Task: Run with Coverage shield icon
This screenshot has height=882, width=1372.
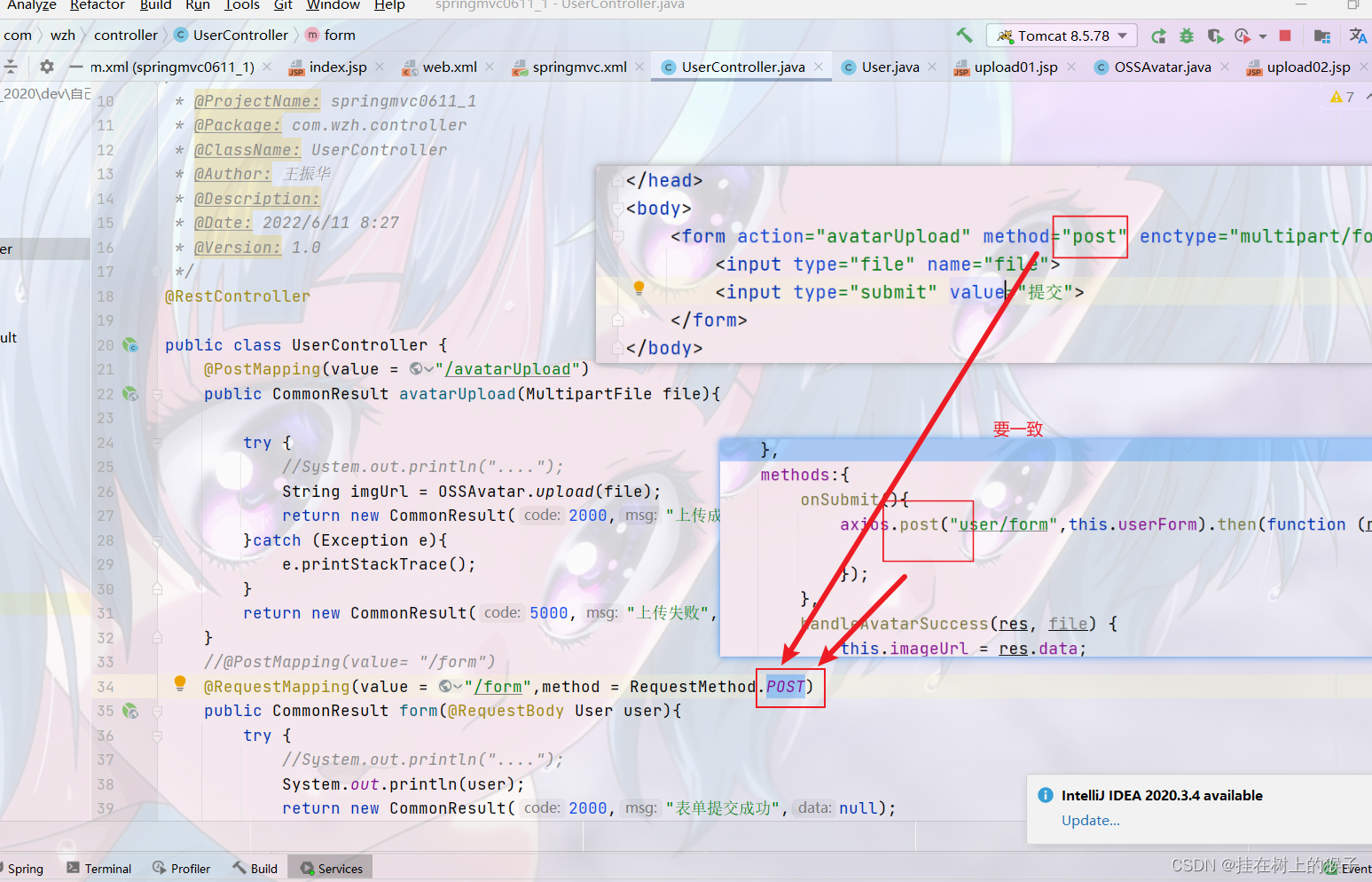Action: [x=1215, y=36]
